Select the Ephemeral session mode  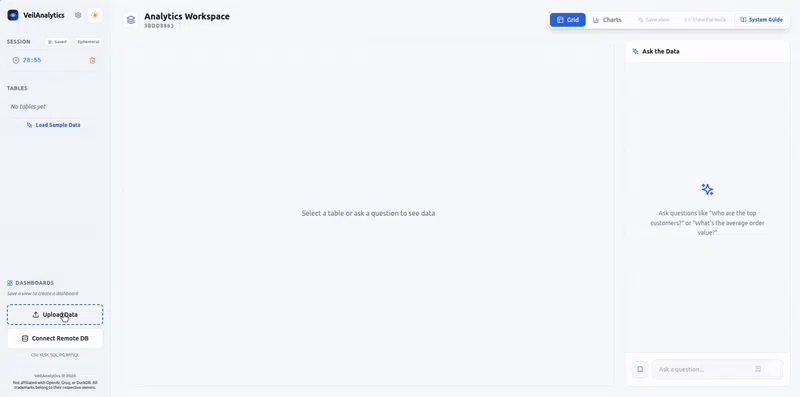click(88, 42)
